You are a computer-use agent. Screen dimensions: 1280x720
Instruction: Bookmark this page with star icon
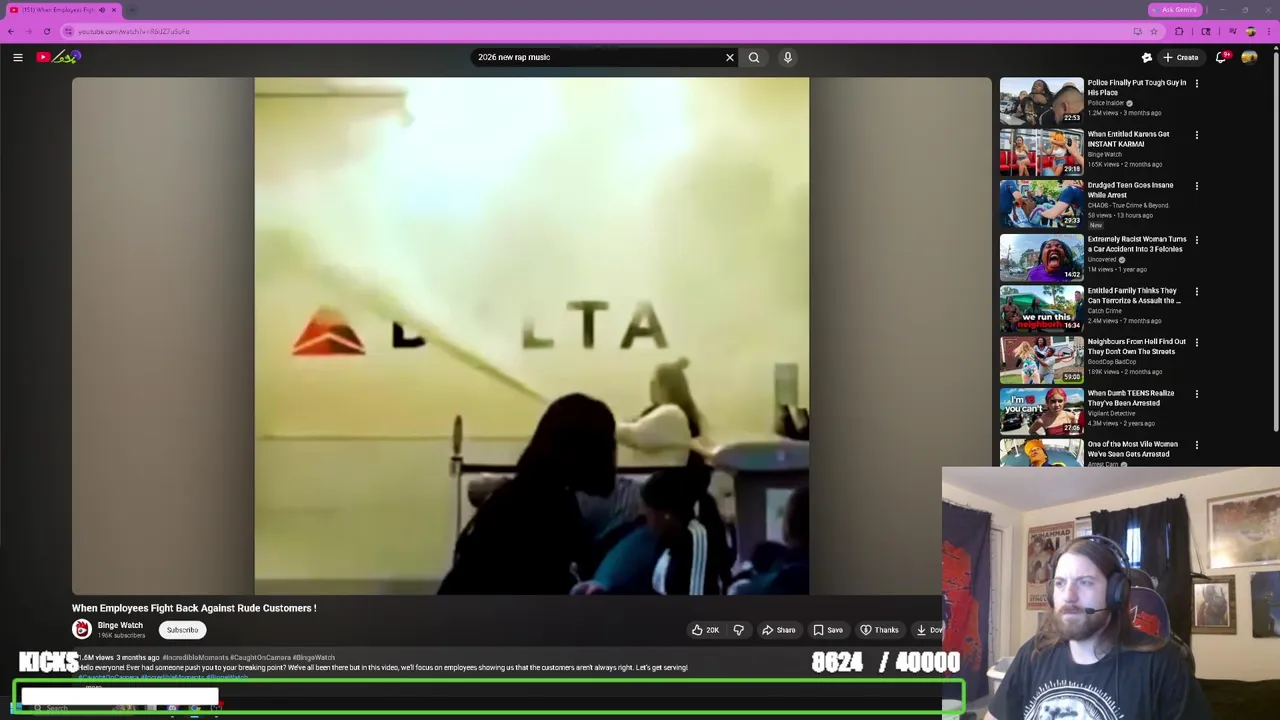[1154, 31]
